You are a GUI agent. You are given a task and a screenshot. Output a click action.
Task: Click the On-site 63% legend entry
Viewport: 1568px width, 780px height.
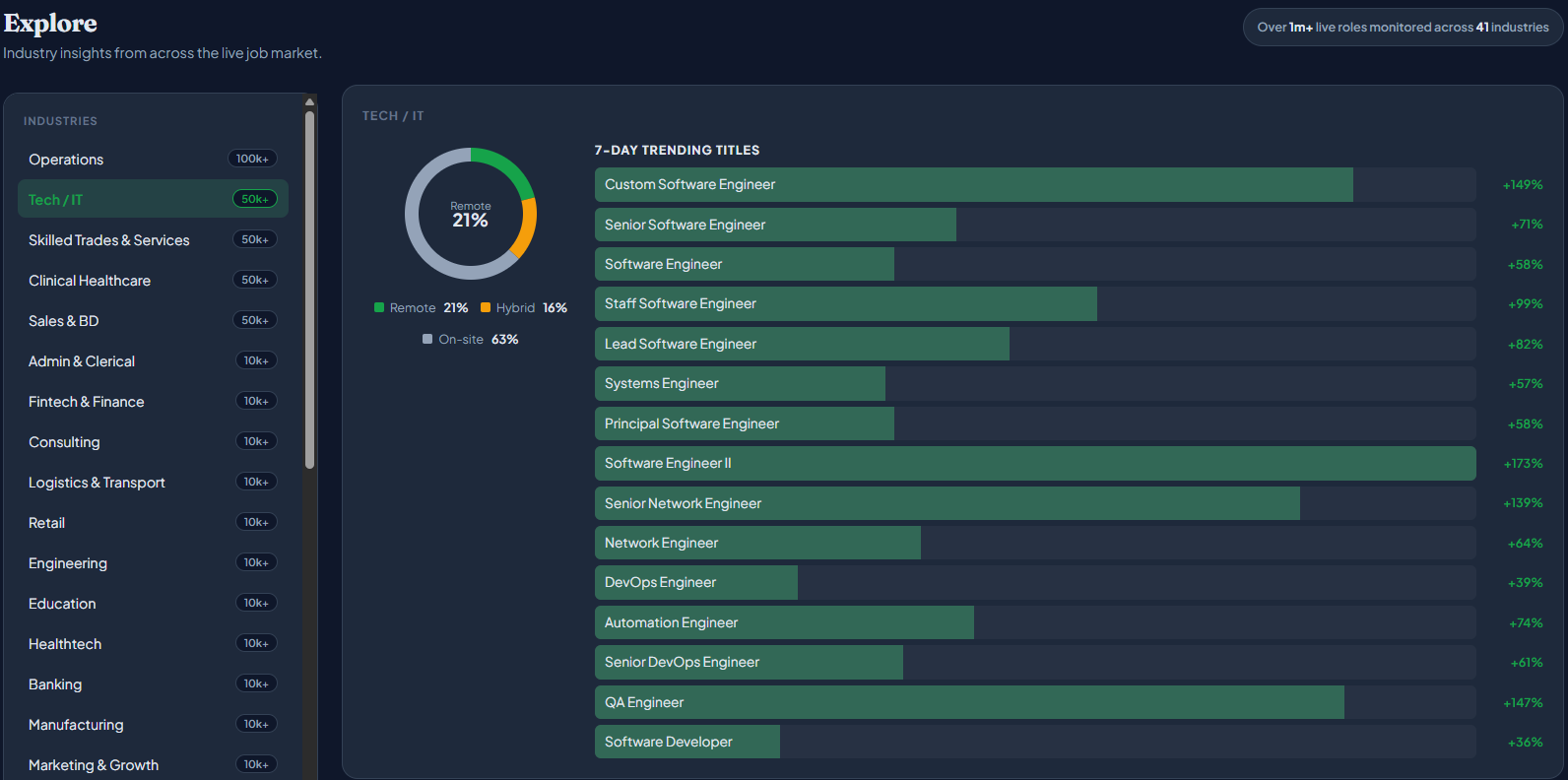(471, 339)
